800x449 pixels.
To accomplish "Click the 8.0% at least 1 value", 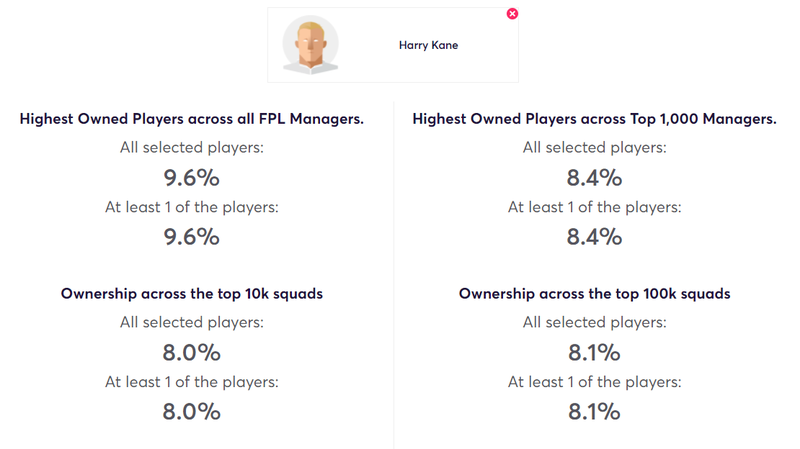I will (192, 412).
